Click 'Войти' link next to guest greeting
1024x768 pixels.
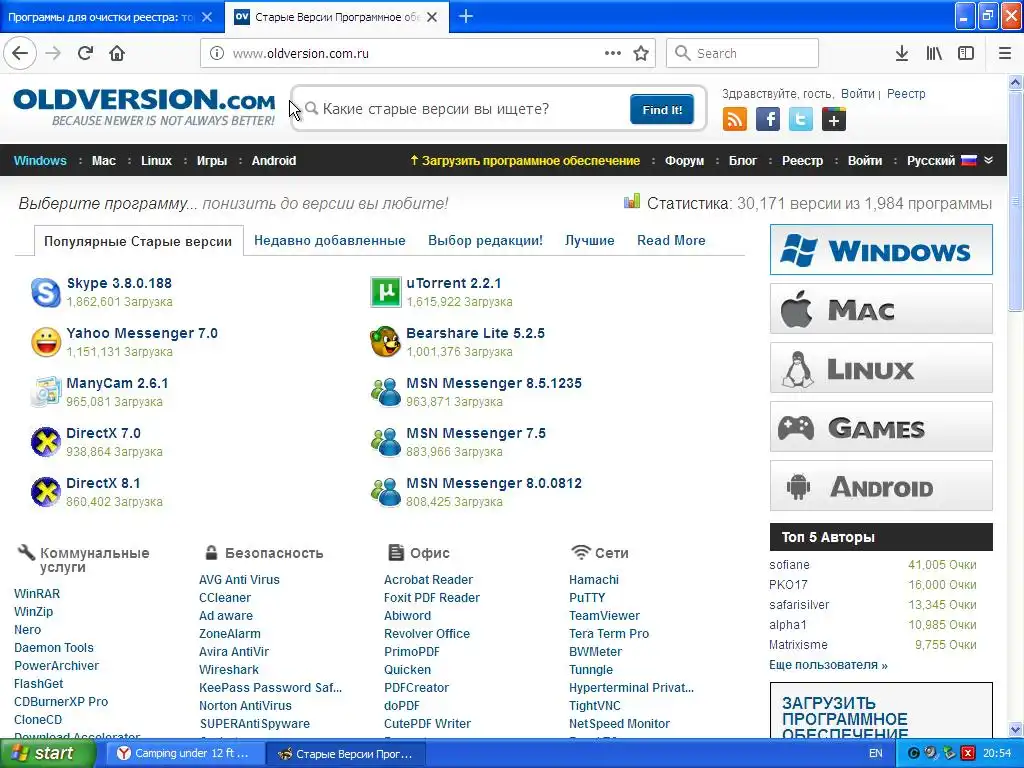tap(857, 93)
